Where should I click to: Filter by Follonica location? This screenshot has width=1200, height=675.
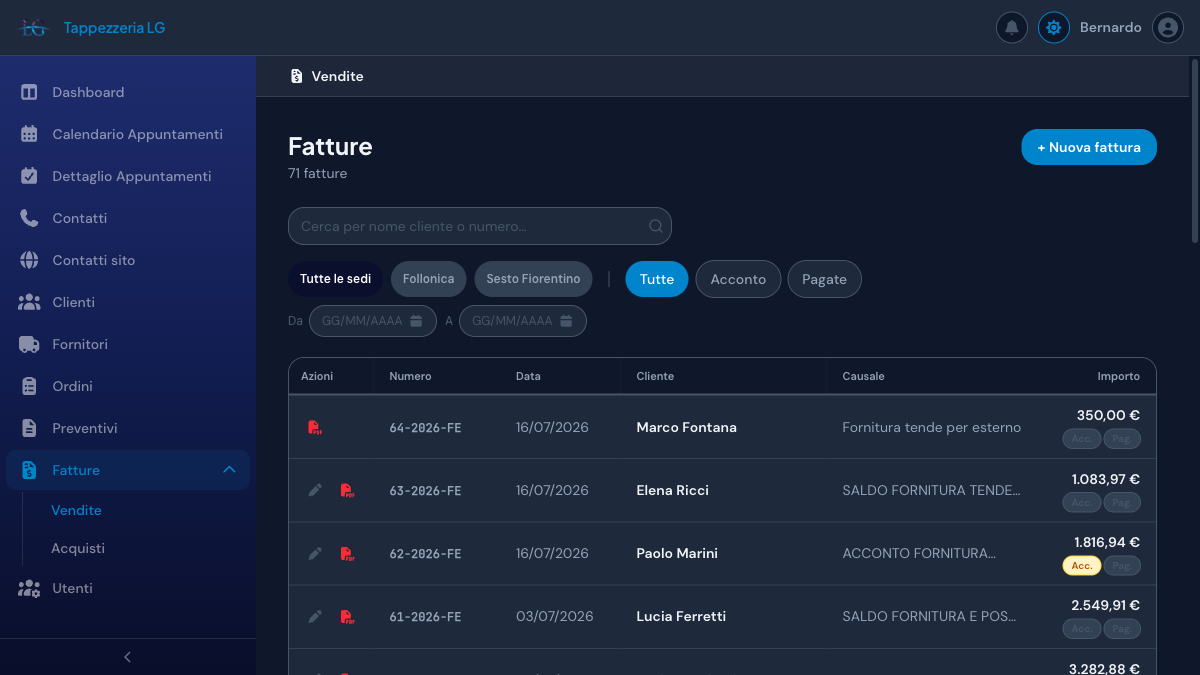click(x=429, y=279)
